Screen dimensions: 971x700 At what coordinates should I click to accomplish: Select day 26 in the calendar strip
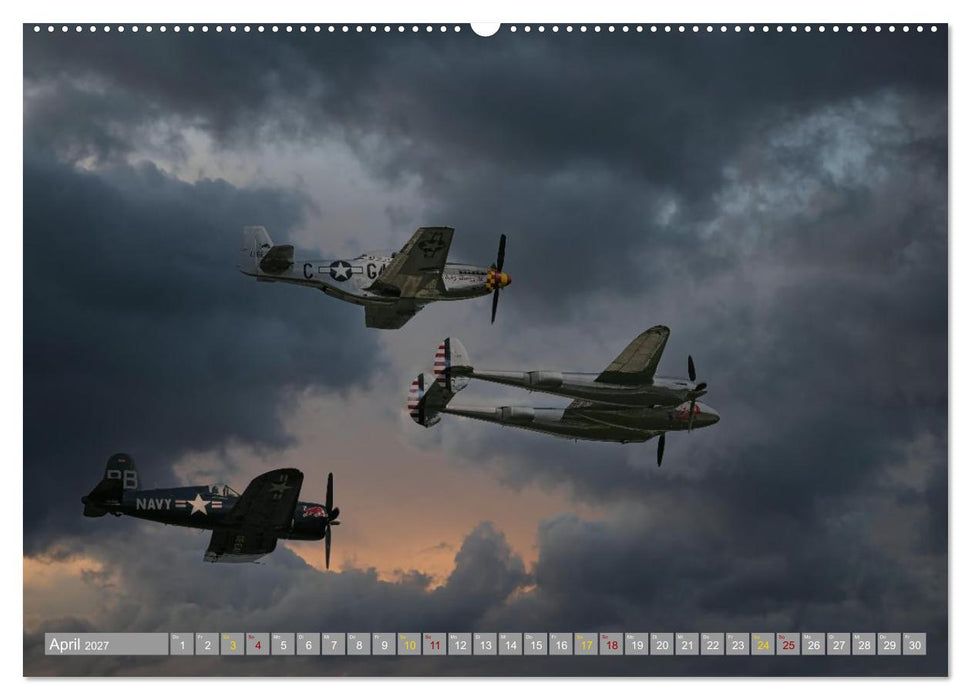coord(814,644)
